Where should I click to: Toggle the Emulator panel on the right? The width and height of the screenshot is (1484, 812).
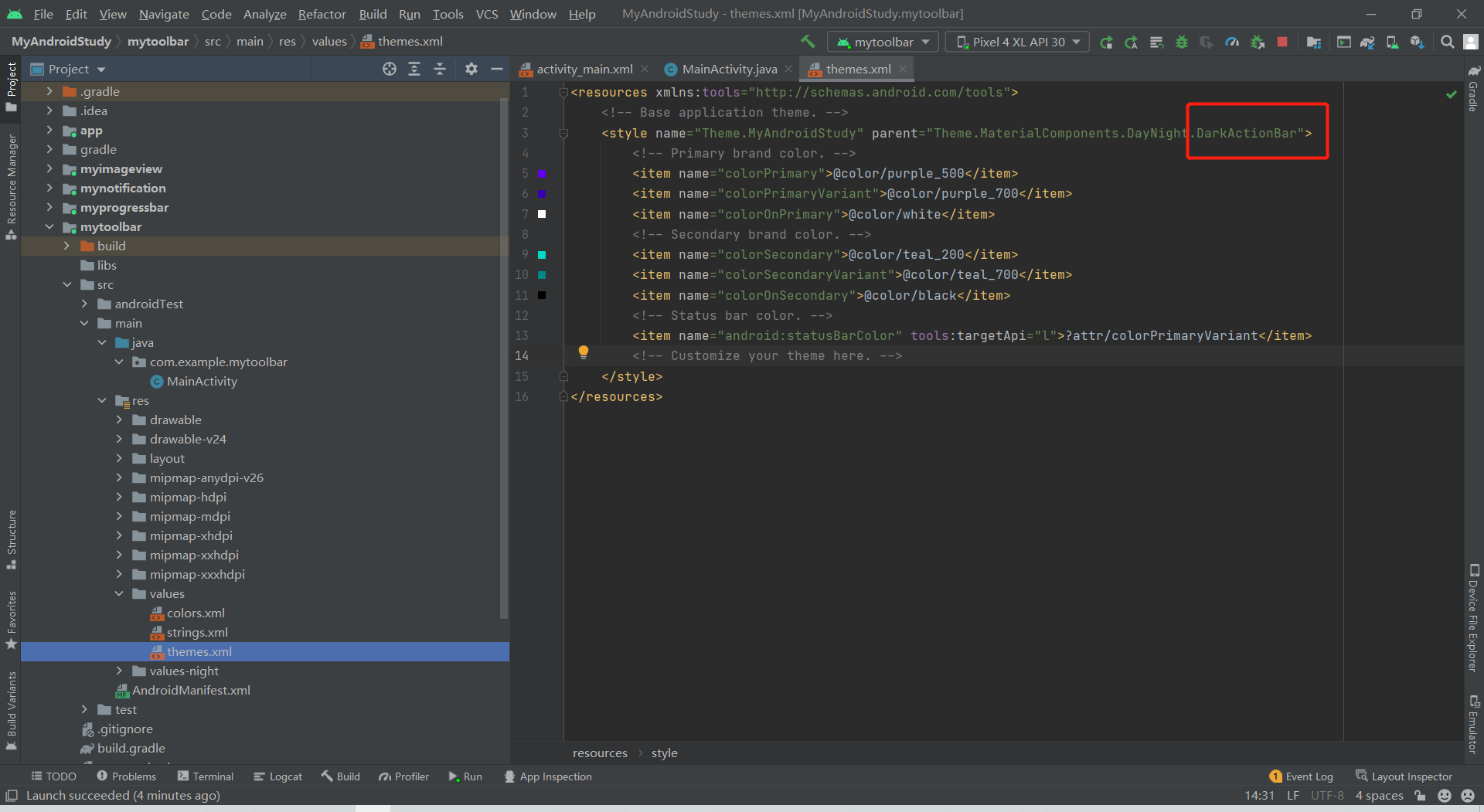point(1472,722)
